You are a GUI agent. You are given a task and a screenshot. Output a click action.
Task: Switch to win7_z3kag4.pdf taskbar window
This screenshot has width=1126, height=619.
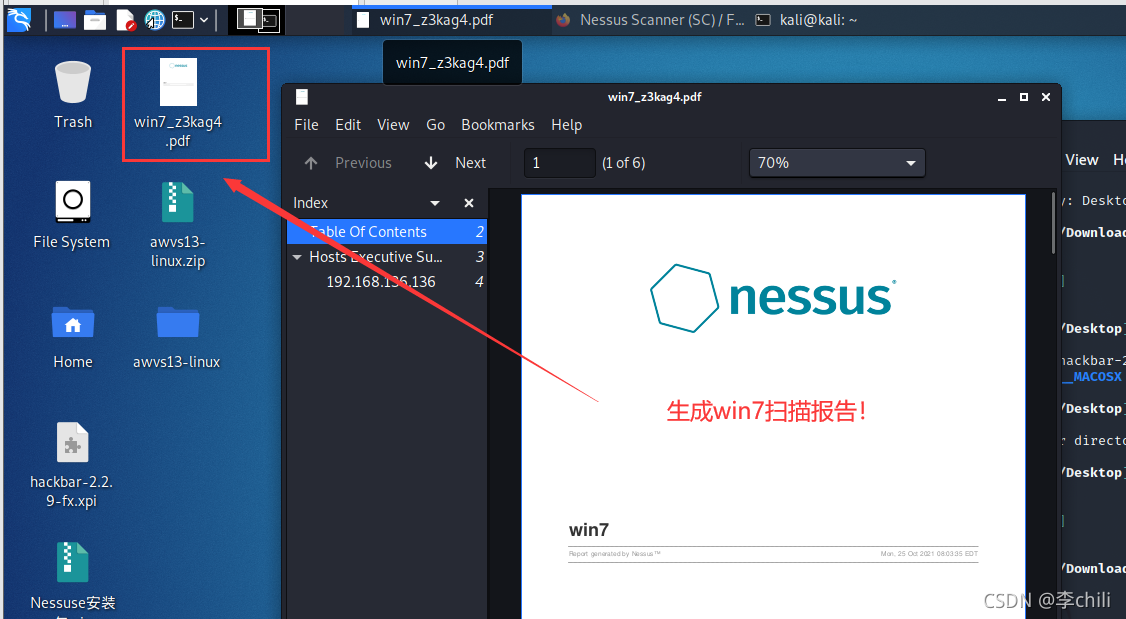click(x=450, y=20)
